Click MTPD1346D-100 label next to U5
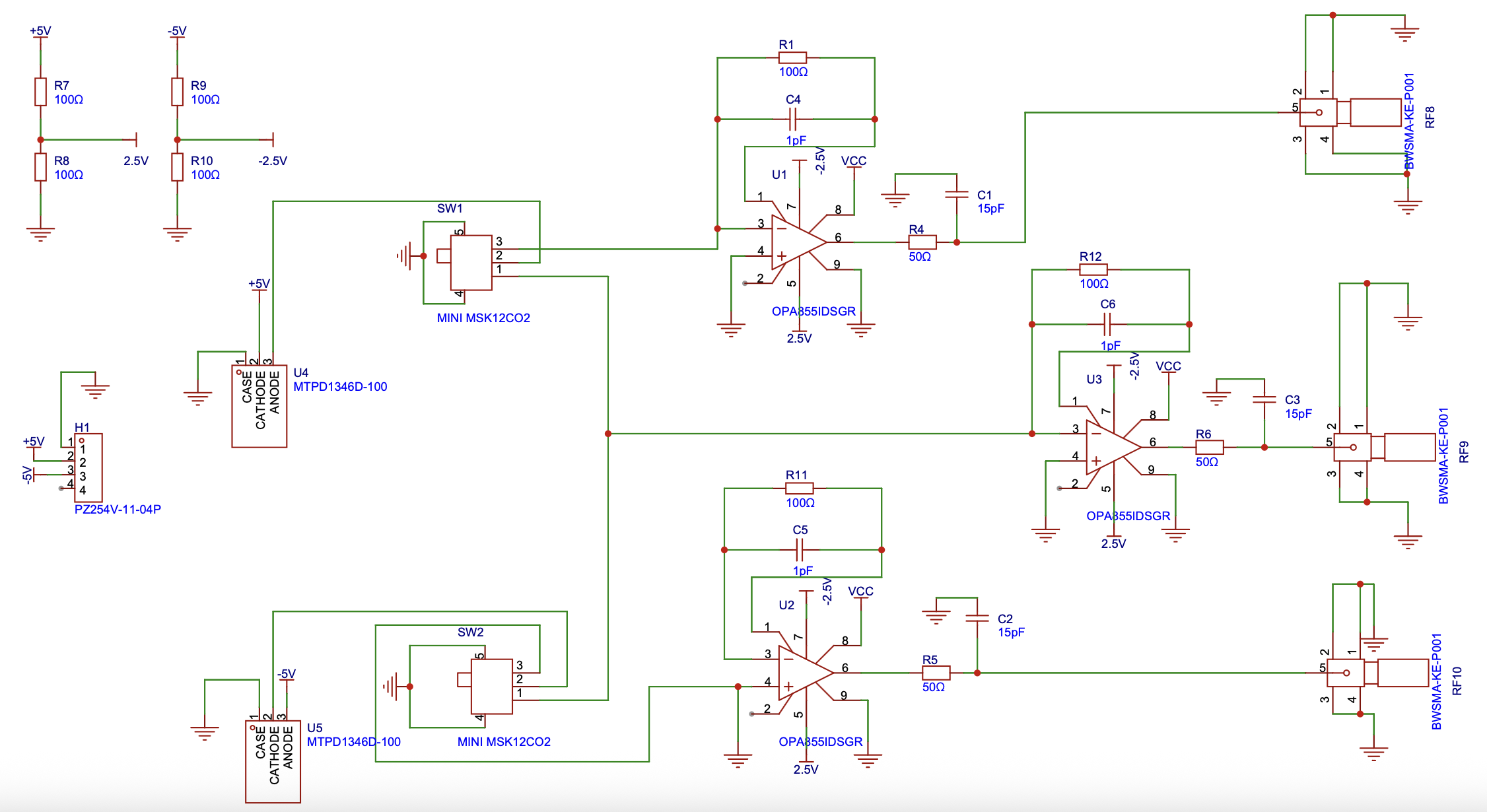Image resolution: width=1487 pixels, height=812 pixels. (x=353, y=741)
